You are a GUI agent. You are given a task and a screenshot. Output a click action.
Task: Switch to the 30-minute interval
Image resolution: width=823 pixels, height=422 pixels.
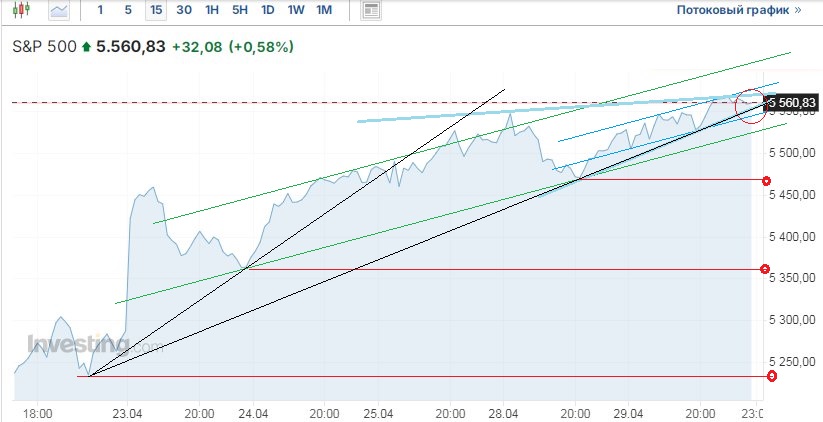click(184, 11)
